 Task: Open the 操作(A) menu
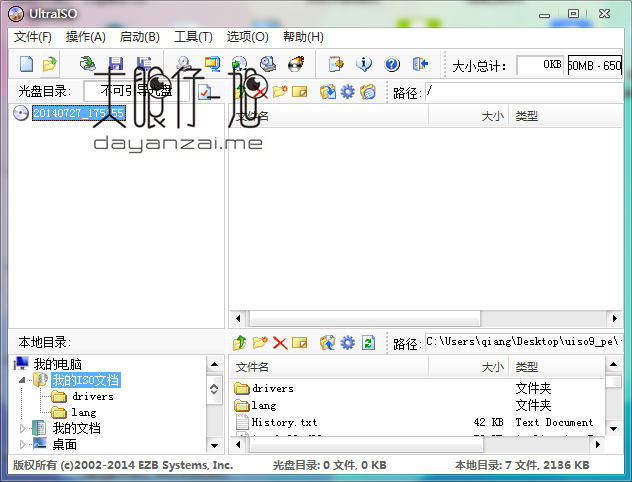(85, 37)
